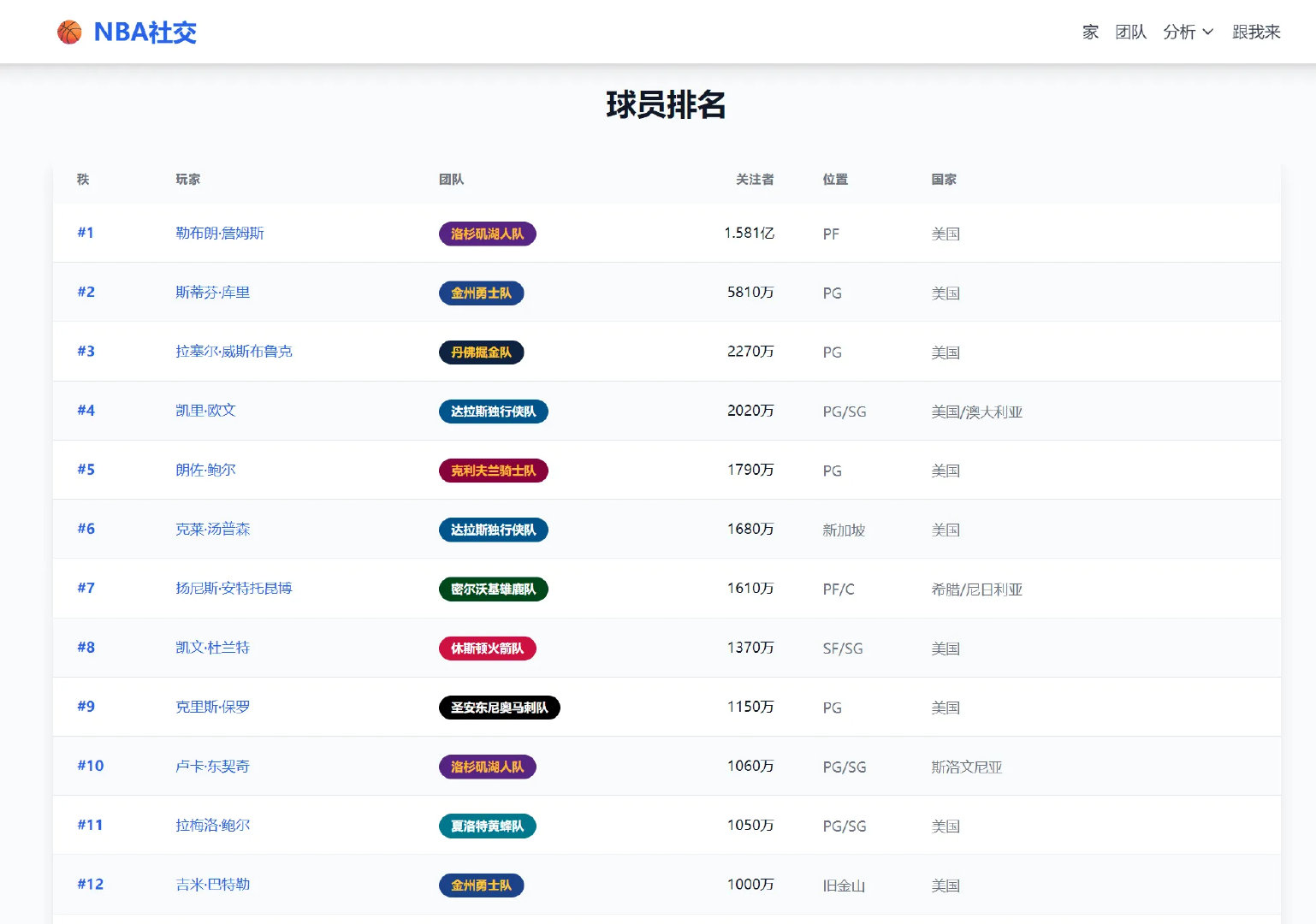
Task: Select the 克利夫兰骑士队 team badge
Action: [x=494, y=471]
